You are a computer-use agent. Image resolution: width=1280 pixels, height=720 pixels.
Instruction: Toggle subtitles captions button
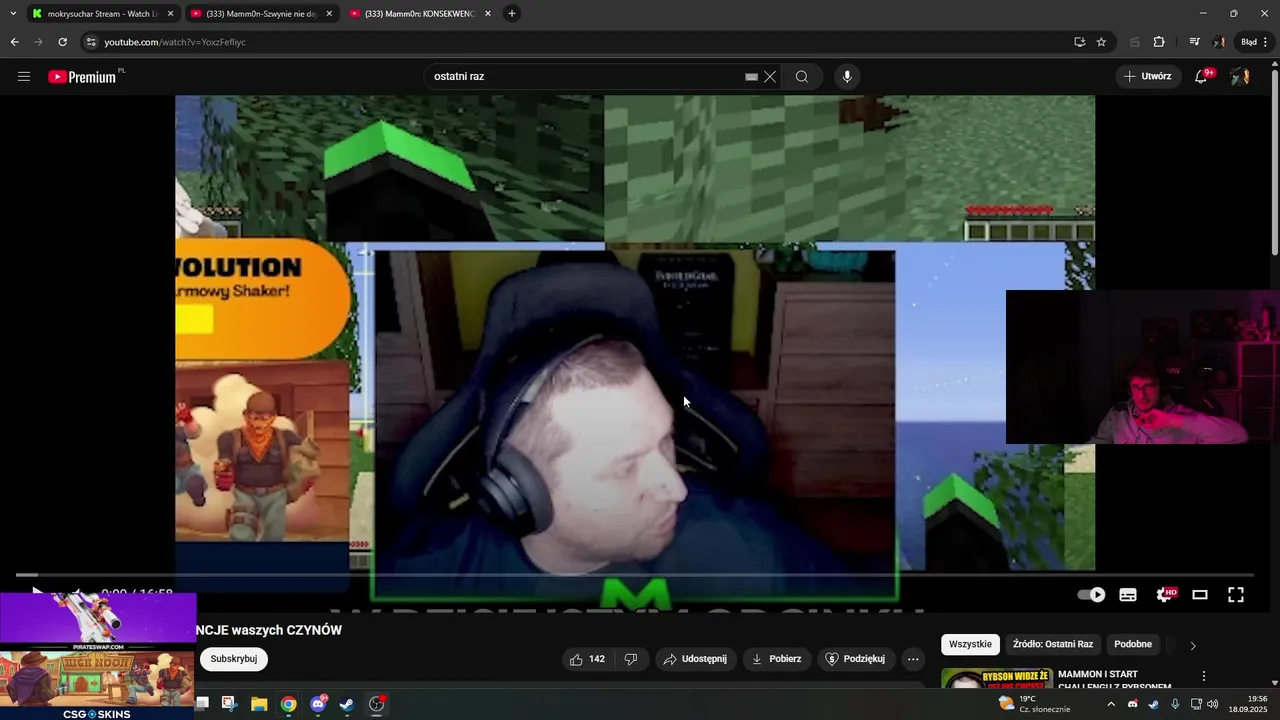pyautogui.click(x=1128, y=594)
